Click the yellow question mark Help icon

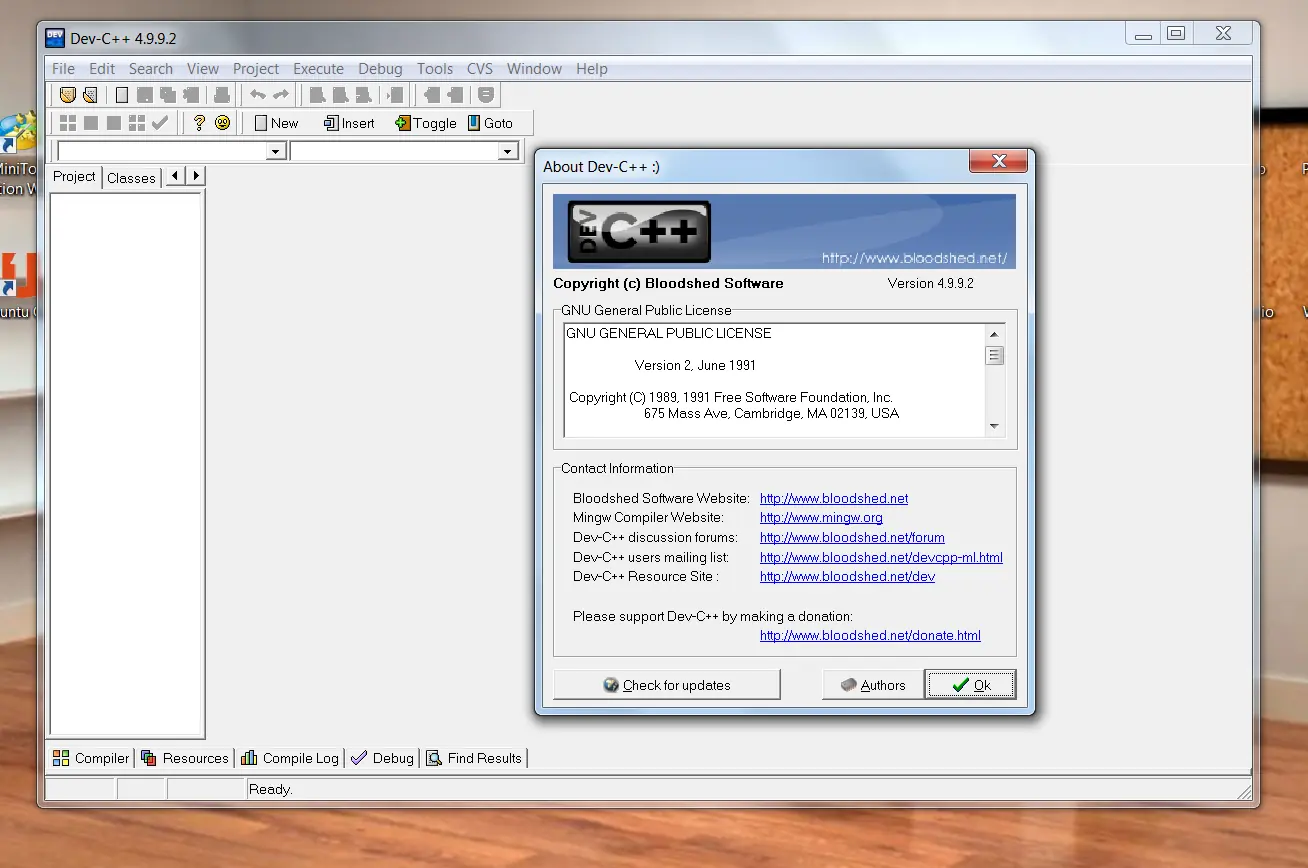199,123
